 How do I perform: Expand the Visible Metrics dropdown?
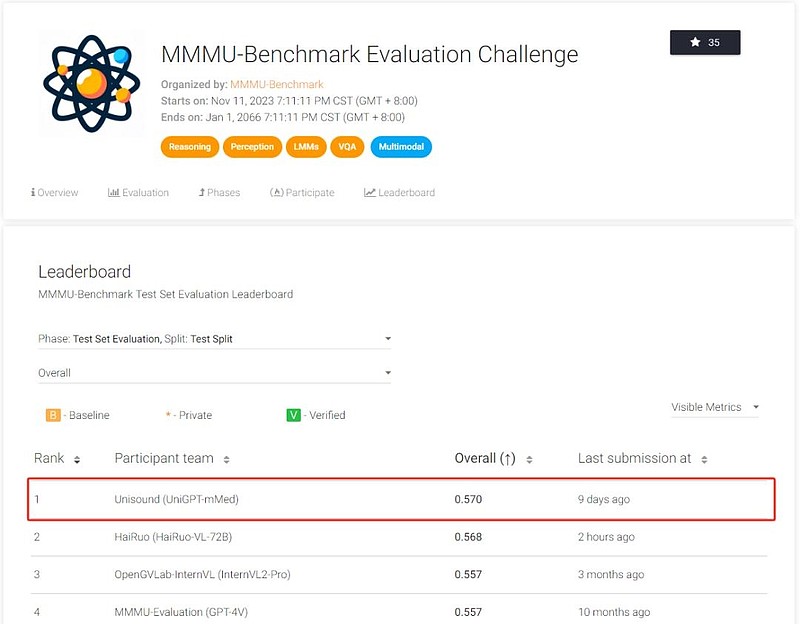[715, 407]
